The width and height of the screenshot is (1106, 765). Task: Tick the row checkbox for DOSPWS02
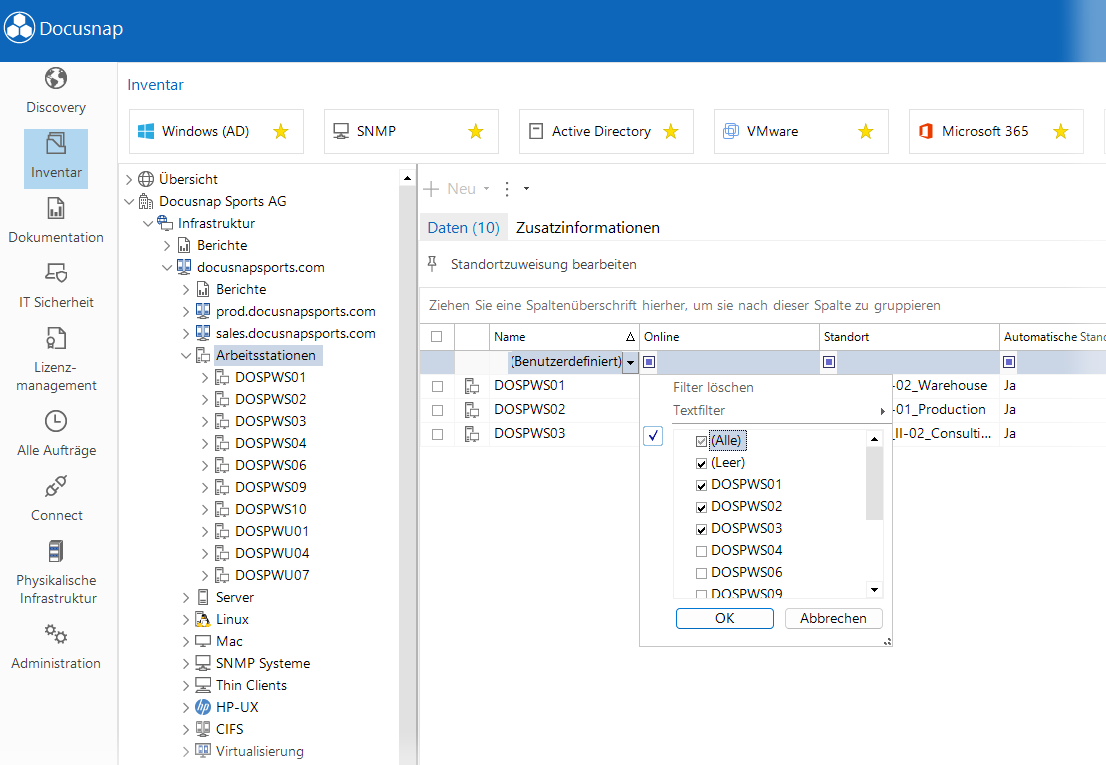(x=437, y=410)
